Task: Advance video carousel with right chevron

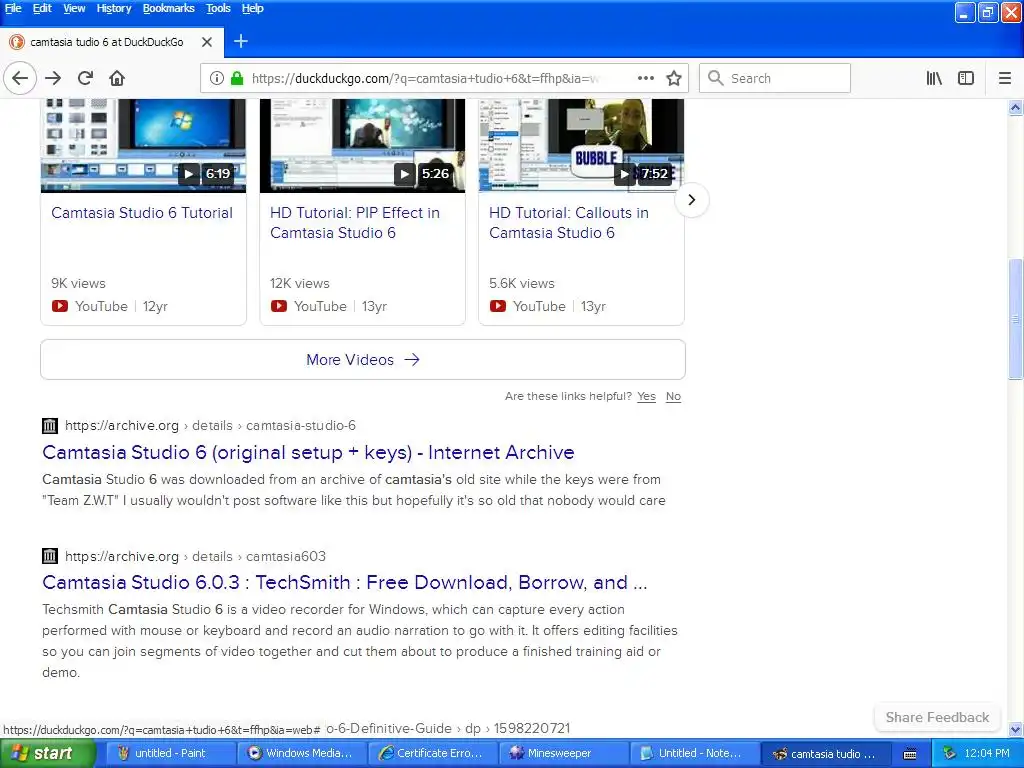Action: pos(692,200)
